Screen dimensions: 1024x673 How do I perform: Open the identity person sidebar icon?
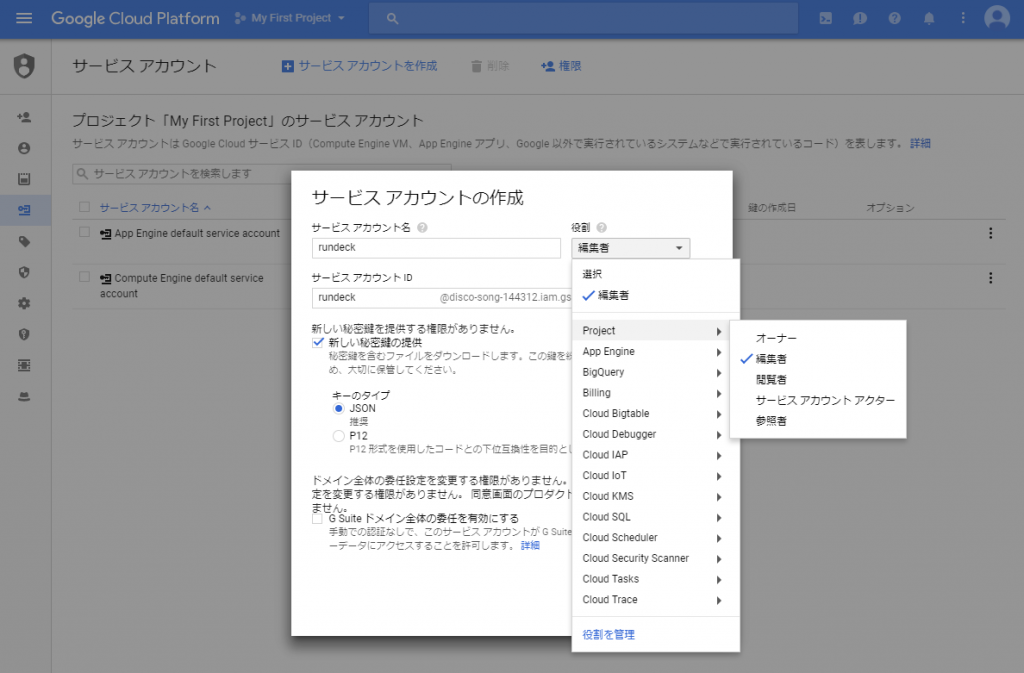[x=24, y=148]
